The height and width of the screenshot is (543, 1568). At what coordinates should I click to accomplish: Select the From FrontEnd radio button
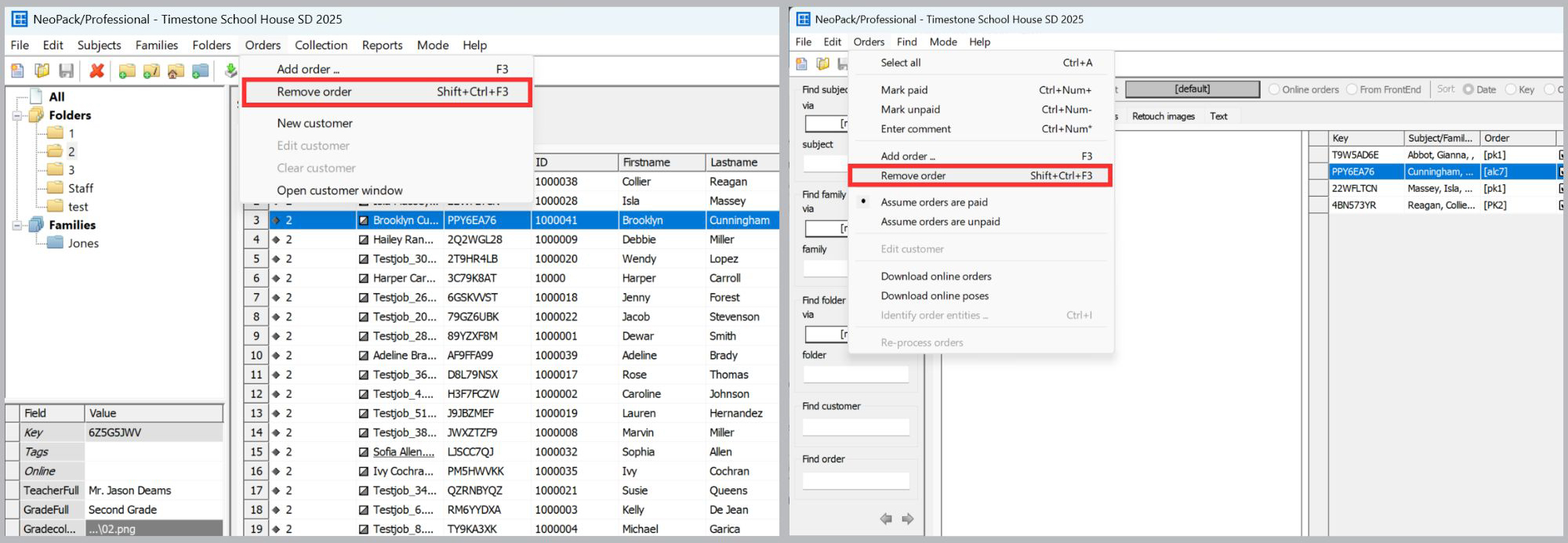click(x=1352, y=89)
